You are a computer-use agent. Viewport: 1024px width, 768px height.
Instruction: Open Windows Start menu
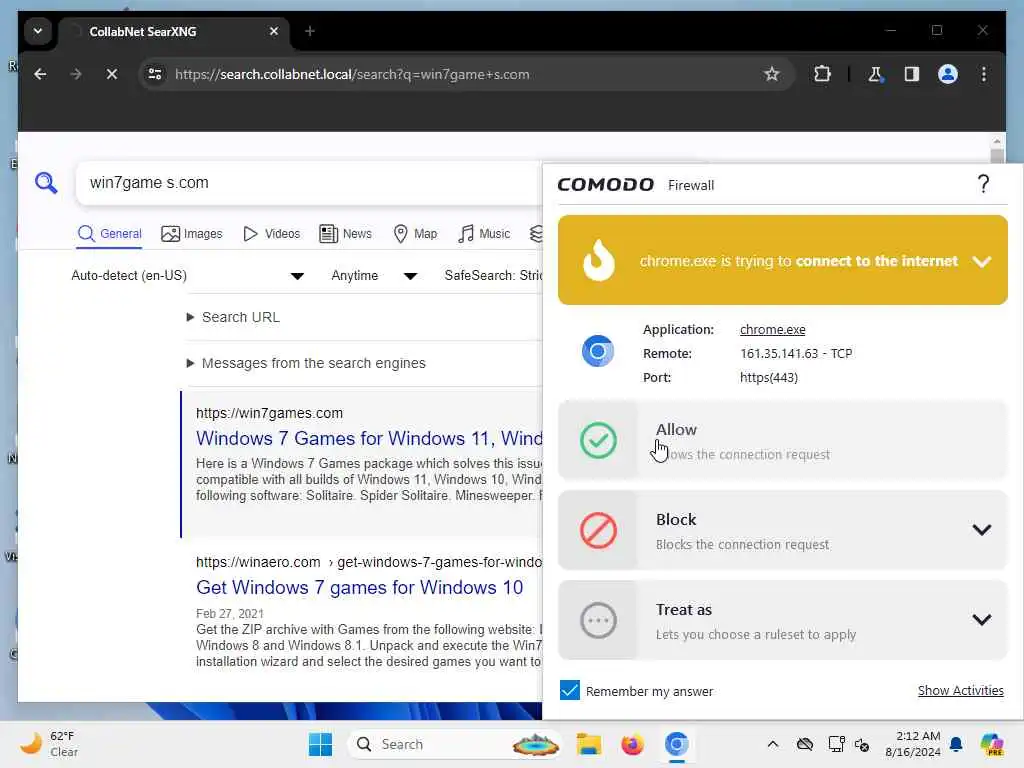point(320,744)
